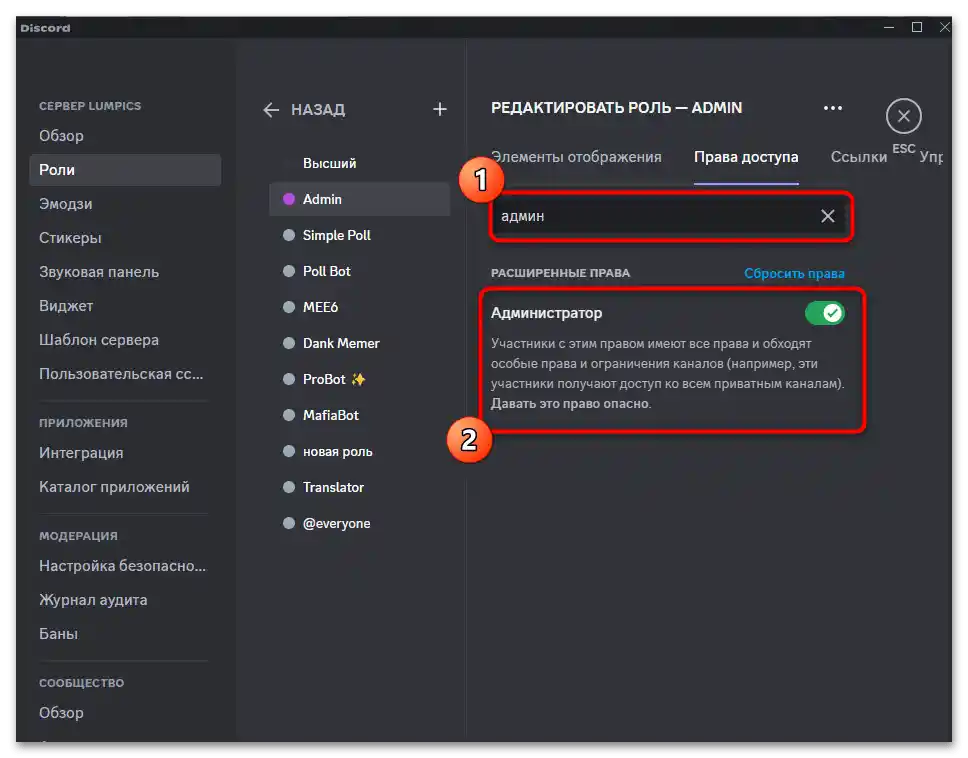Select the @everyone role
The width and height of the screenshot is (968, 758).
coord(336,523)
